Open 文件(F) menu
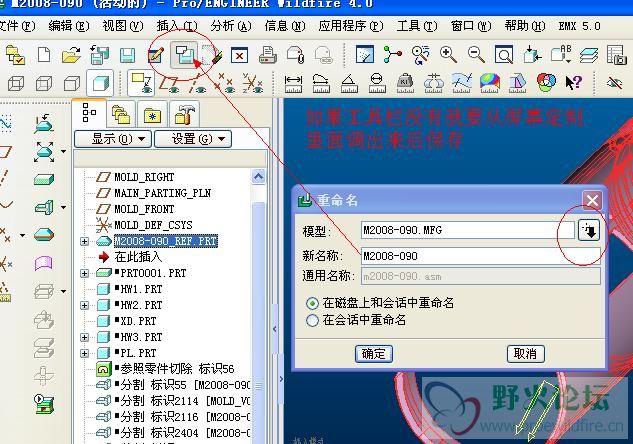 click(x=17, y=26)
